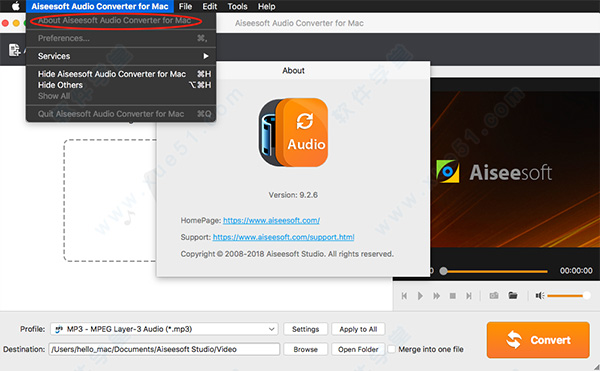
Task: Start conversion with Convert button
Action: point(538,340)
